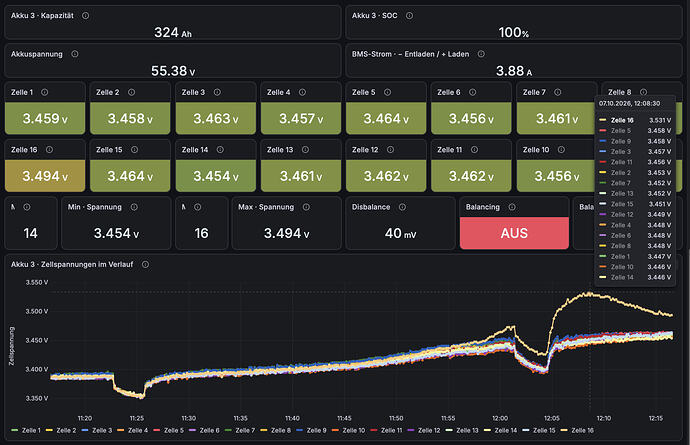
Task: Open the Zelle 3 info icon
Action: point(217,92)
